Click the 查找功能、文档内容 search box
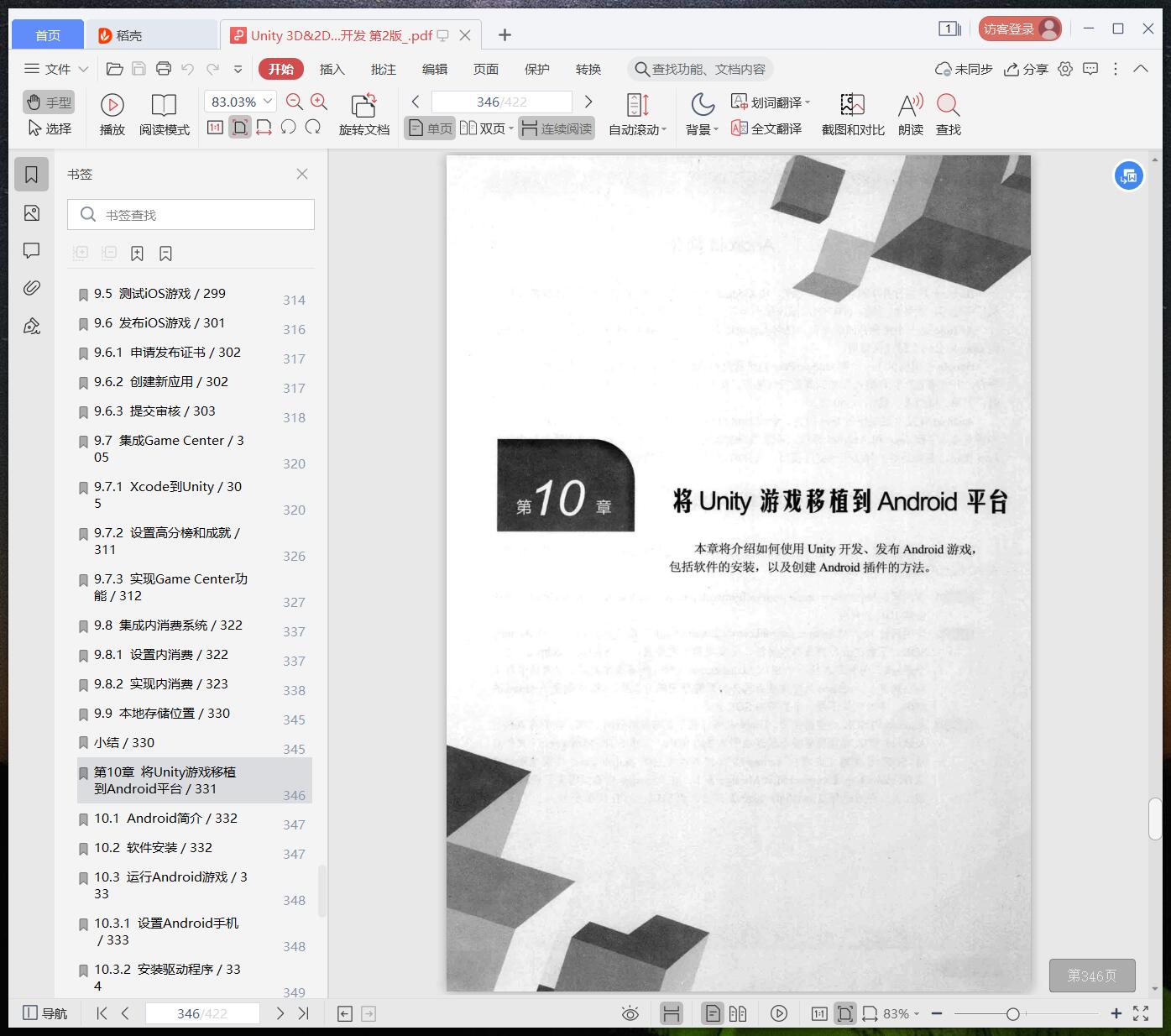Image resolution: width=1171 pixels, height=1036 pixels. [700, 69]
